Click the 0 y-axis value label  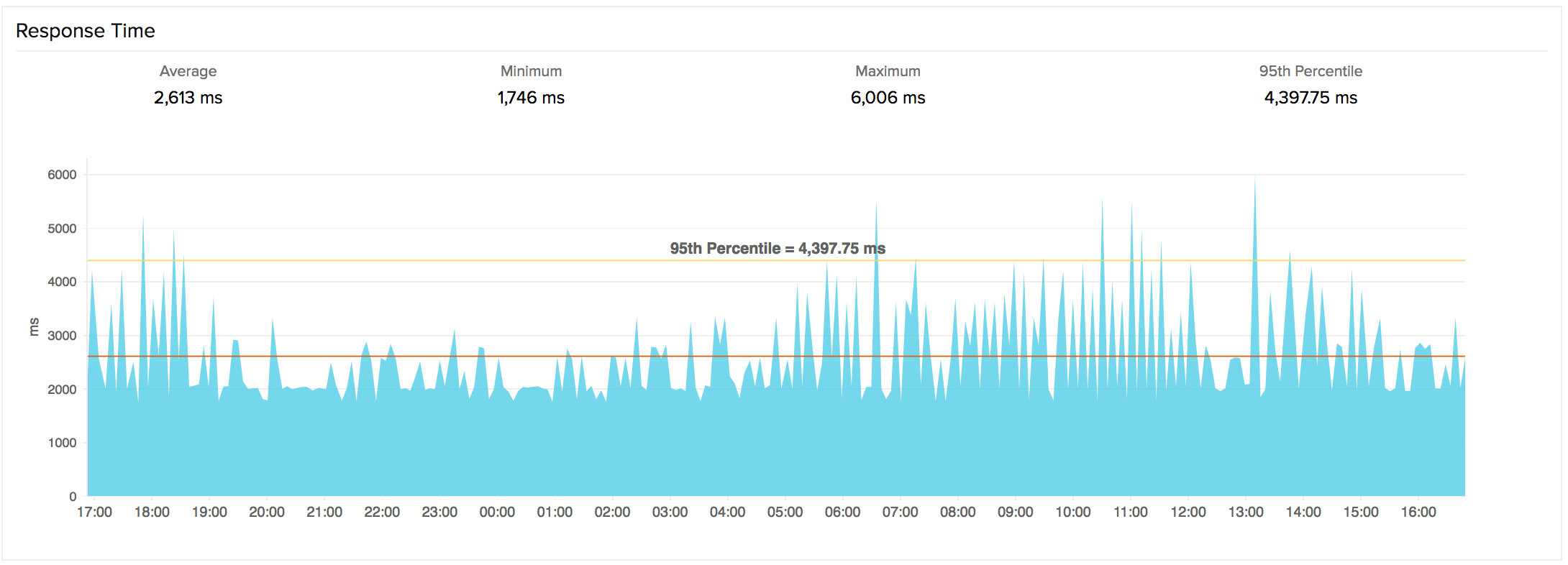coord(73,497)
